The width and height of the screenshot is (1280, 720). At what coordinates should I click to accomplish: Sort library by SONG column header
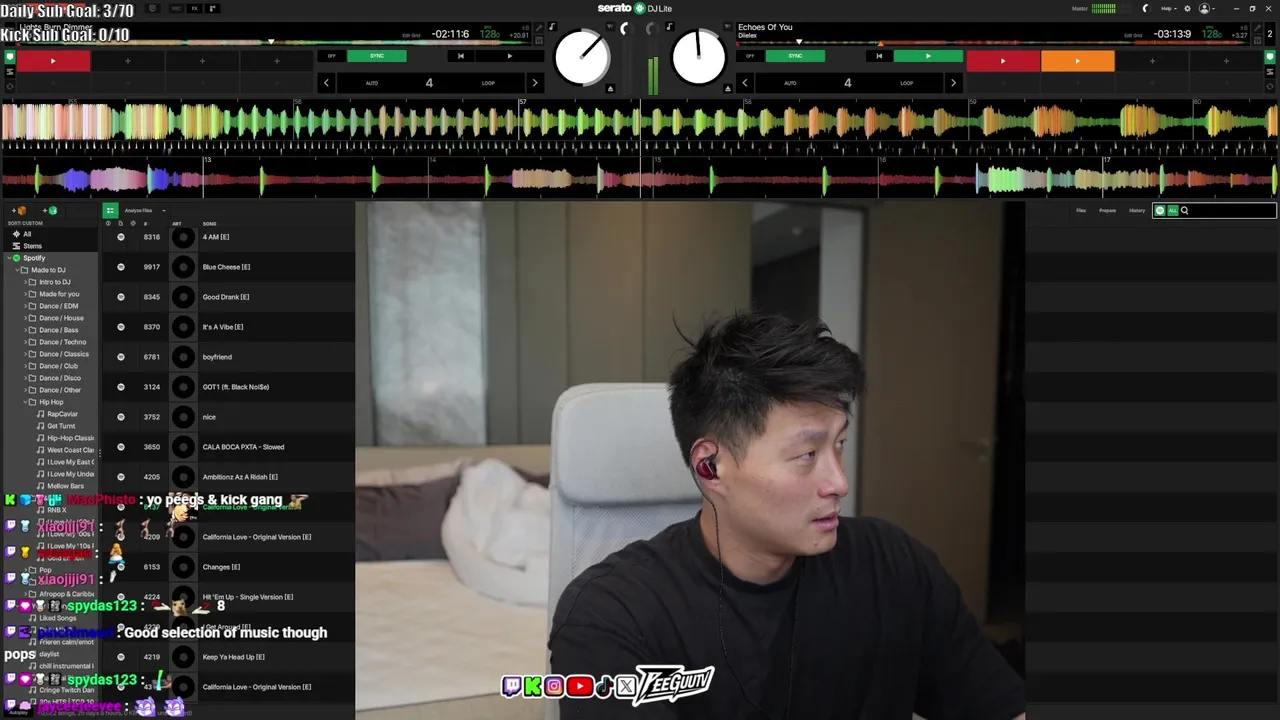coord(209,223)
